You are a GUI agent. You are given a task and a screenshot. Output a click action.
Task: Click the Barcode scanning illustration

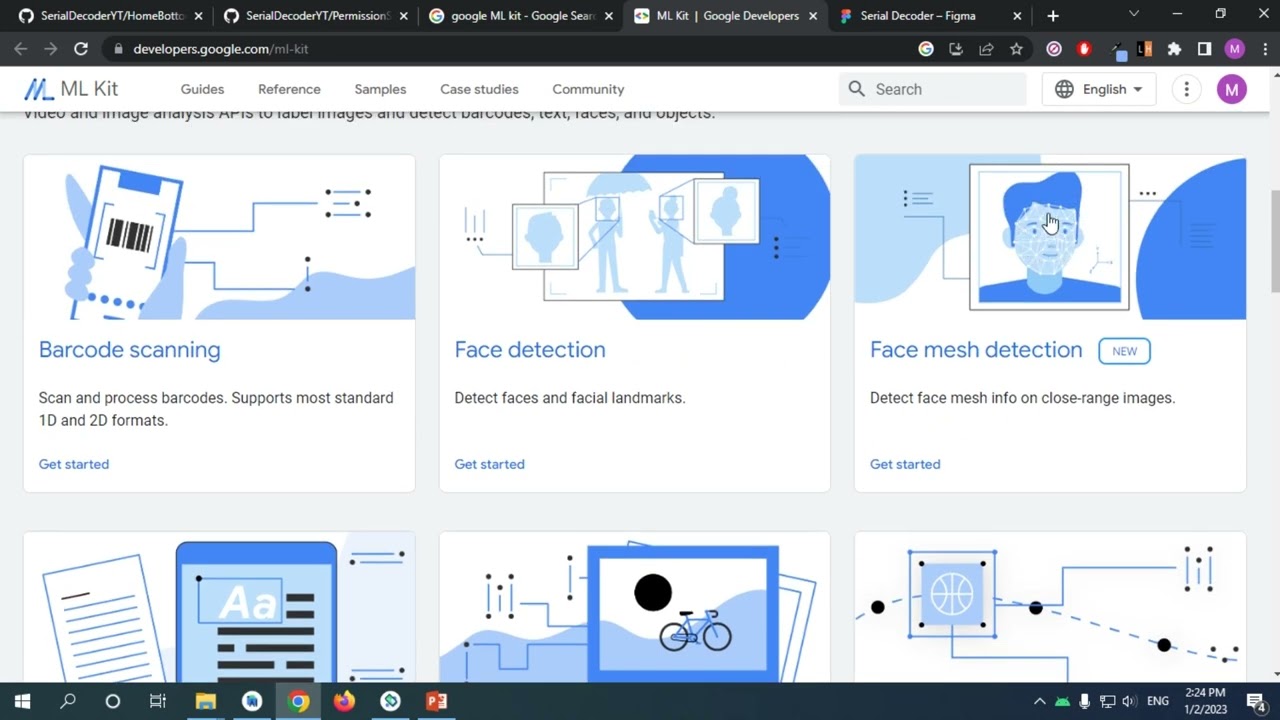point(219,237)
